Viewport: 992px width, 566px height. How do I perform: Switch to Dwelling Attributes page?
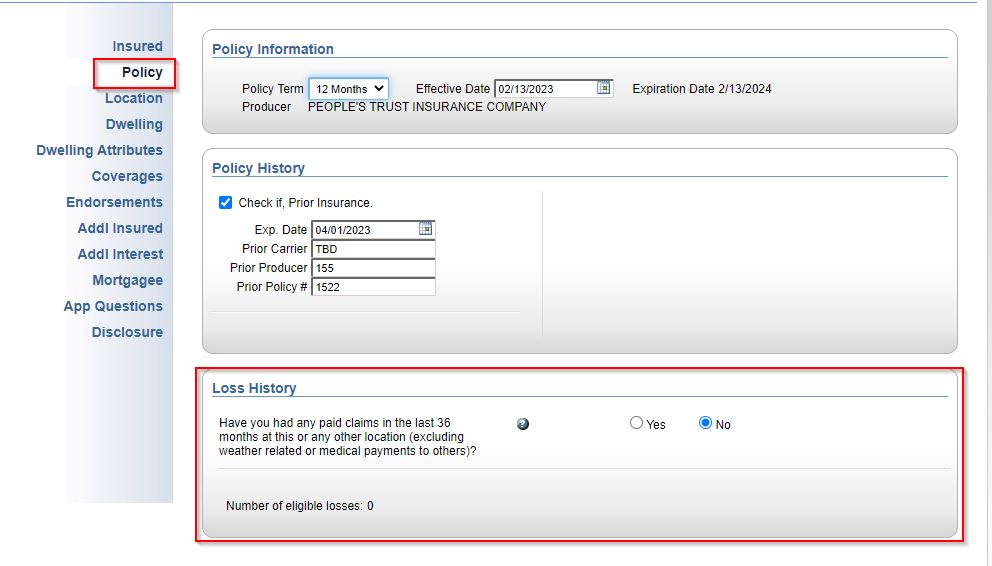[x=99, y=150]
